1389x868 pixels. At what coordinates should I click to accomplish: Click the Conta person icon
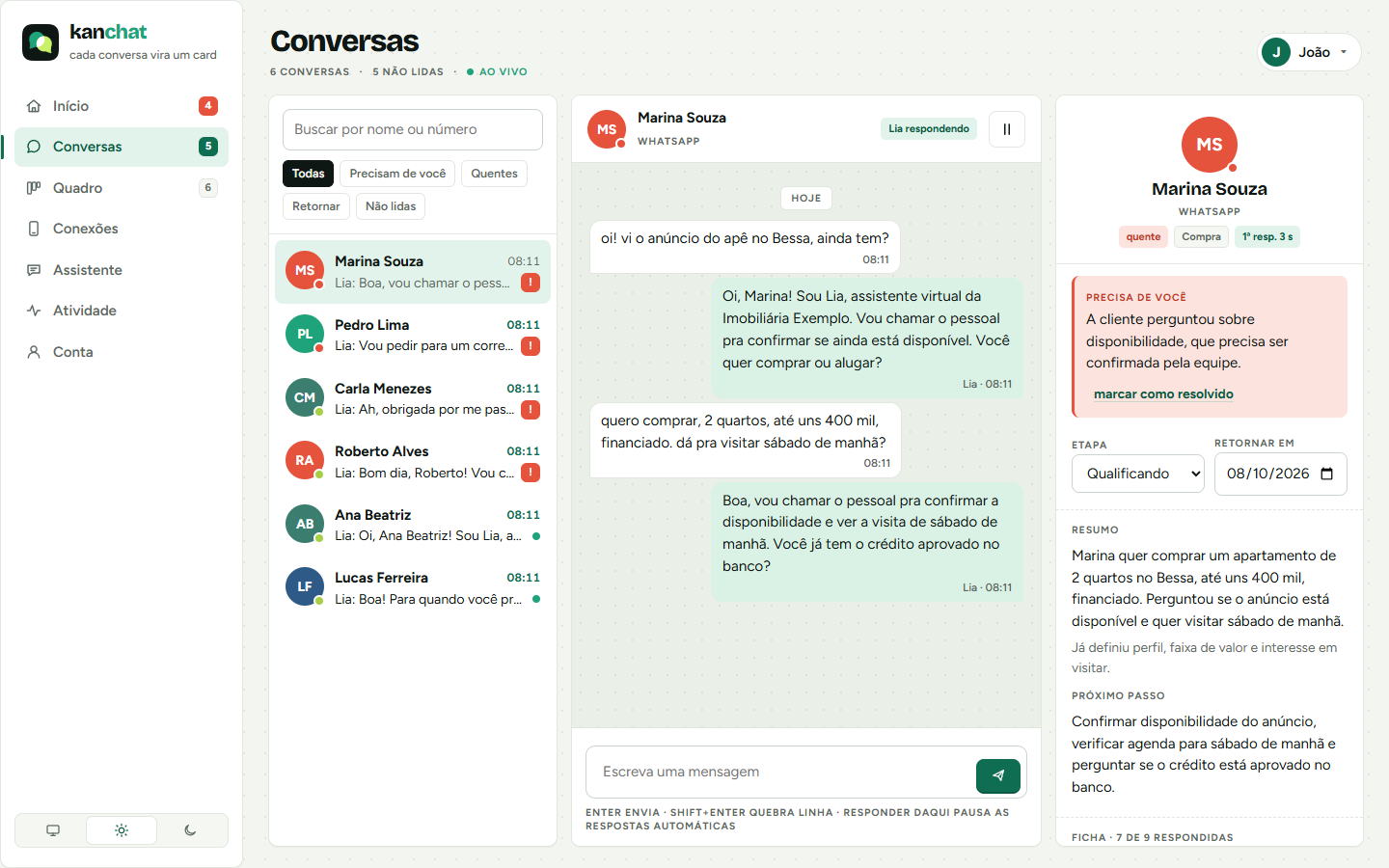tap(34, 352)
